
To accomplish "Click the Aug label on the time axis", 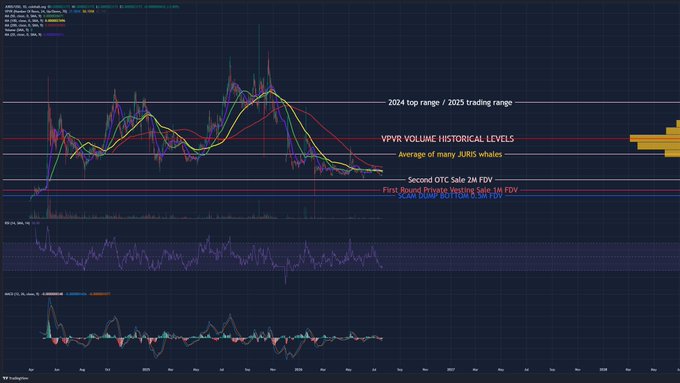I will click(x=82, y=370).
